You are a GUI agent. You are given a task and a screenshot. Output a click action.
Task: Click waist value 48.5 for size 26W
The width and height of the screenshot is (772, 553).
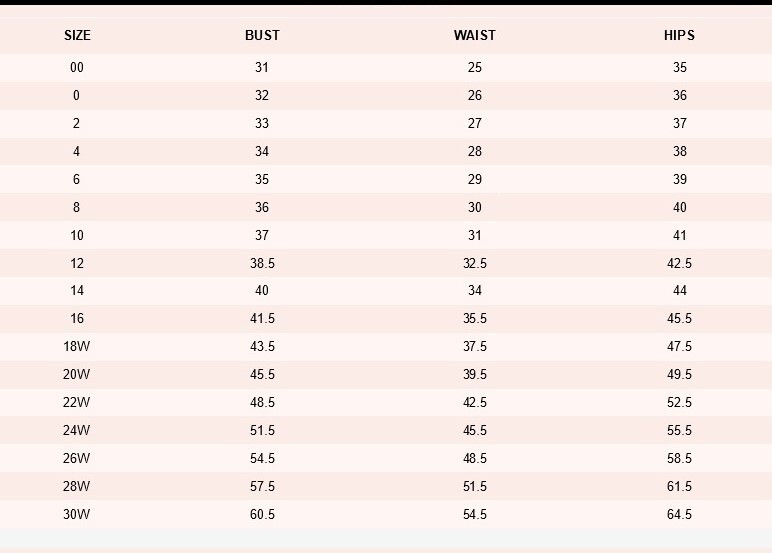click(x=475, y=459)
